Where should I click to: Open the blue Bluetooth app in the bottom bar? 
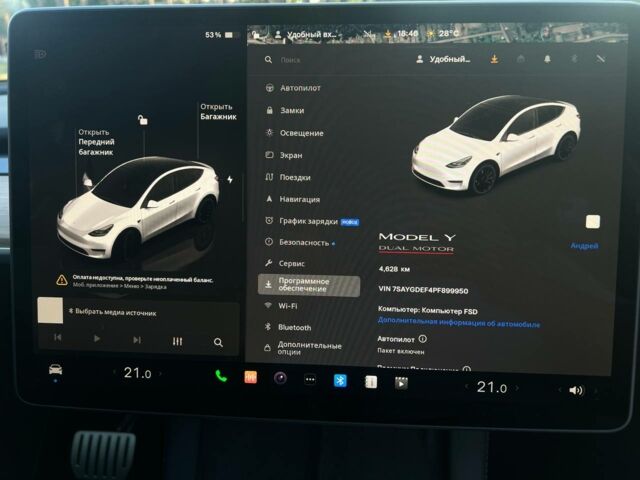(x=340, y=381)
